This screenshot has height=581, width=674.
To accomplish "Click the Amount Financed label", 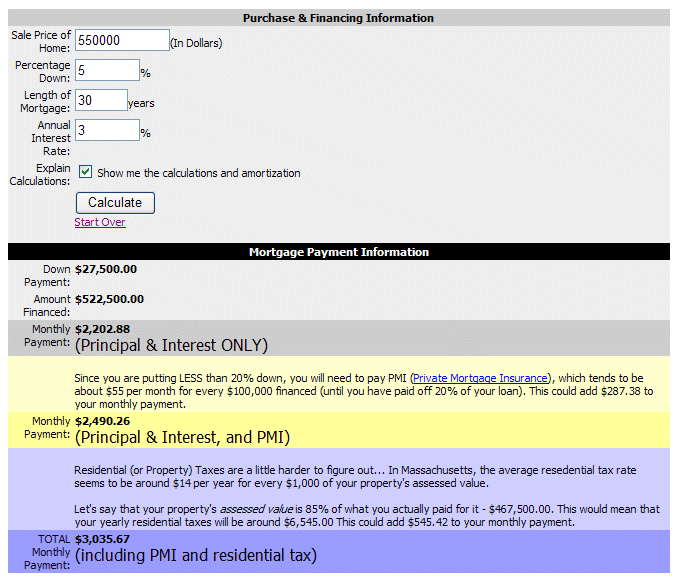I will tap(47, 306).
